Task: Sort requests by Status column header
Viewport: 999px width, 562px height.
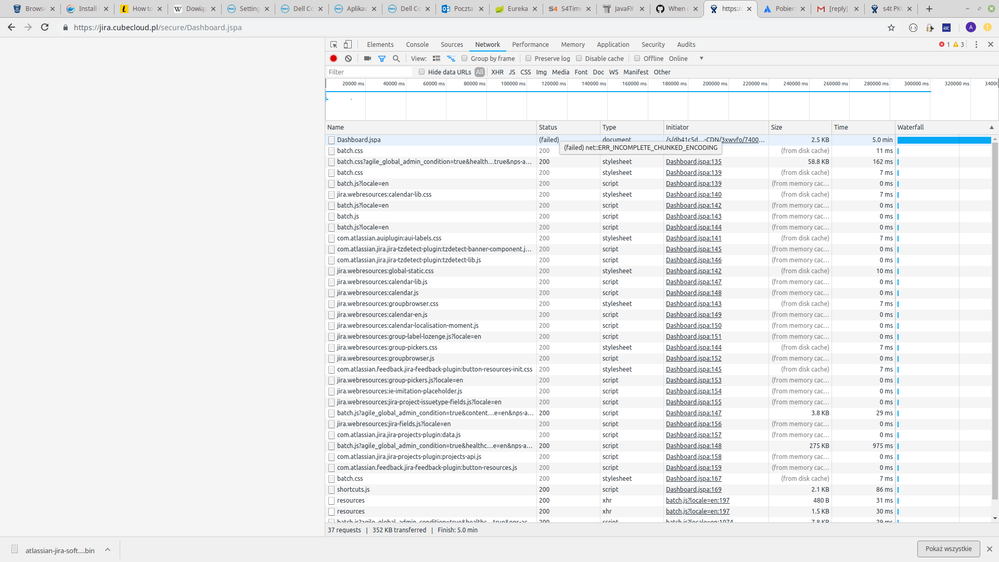Action: 568,127
